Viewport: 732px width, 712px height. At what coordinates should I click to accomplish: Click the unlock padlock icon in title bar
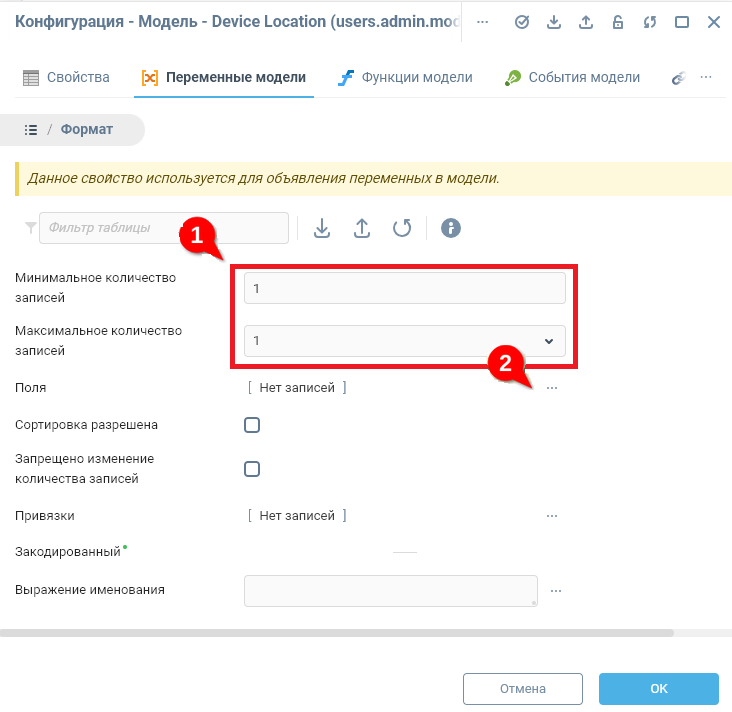[618, 22]
